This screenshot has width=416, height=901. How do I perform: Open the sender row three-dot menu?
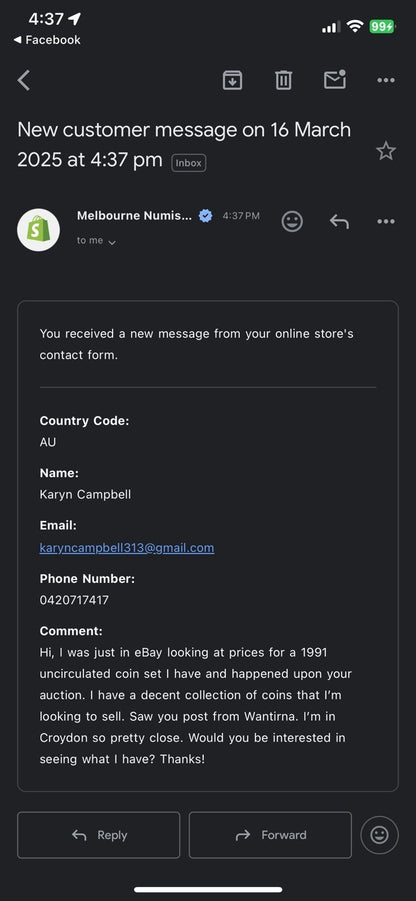pos(386,221)
